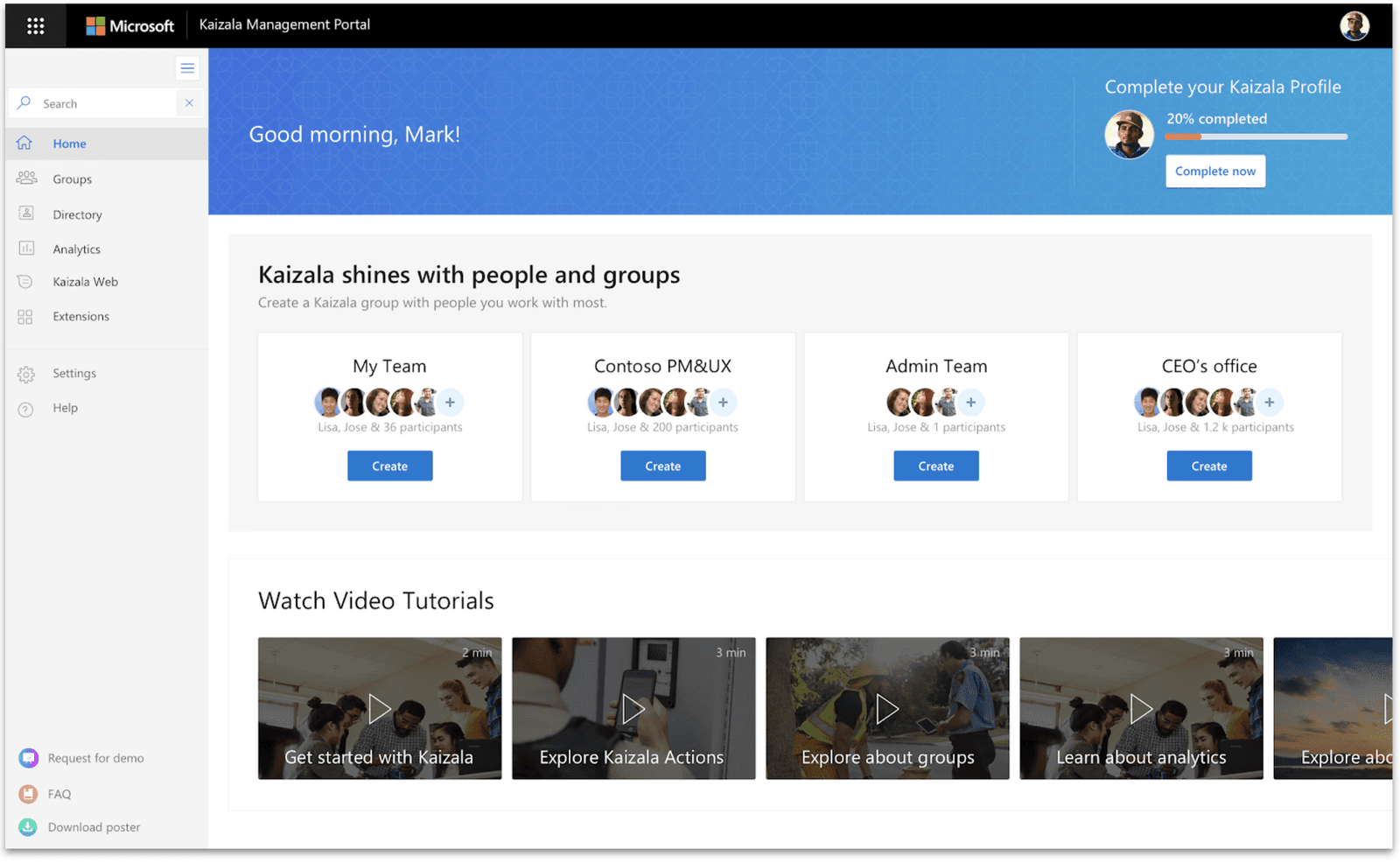Image resolution: width=1400 pixels, height=863 pixels.
Task: Click the Extensions grid icon
Action: click(25, 317)
